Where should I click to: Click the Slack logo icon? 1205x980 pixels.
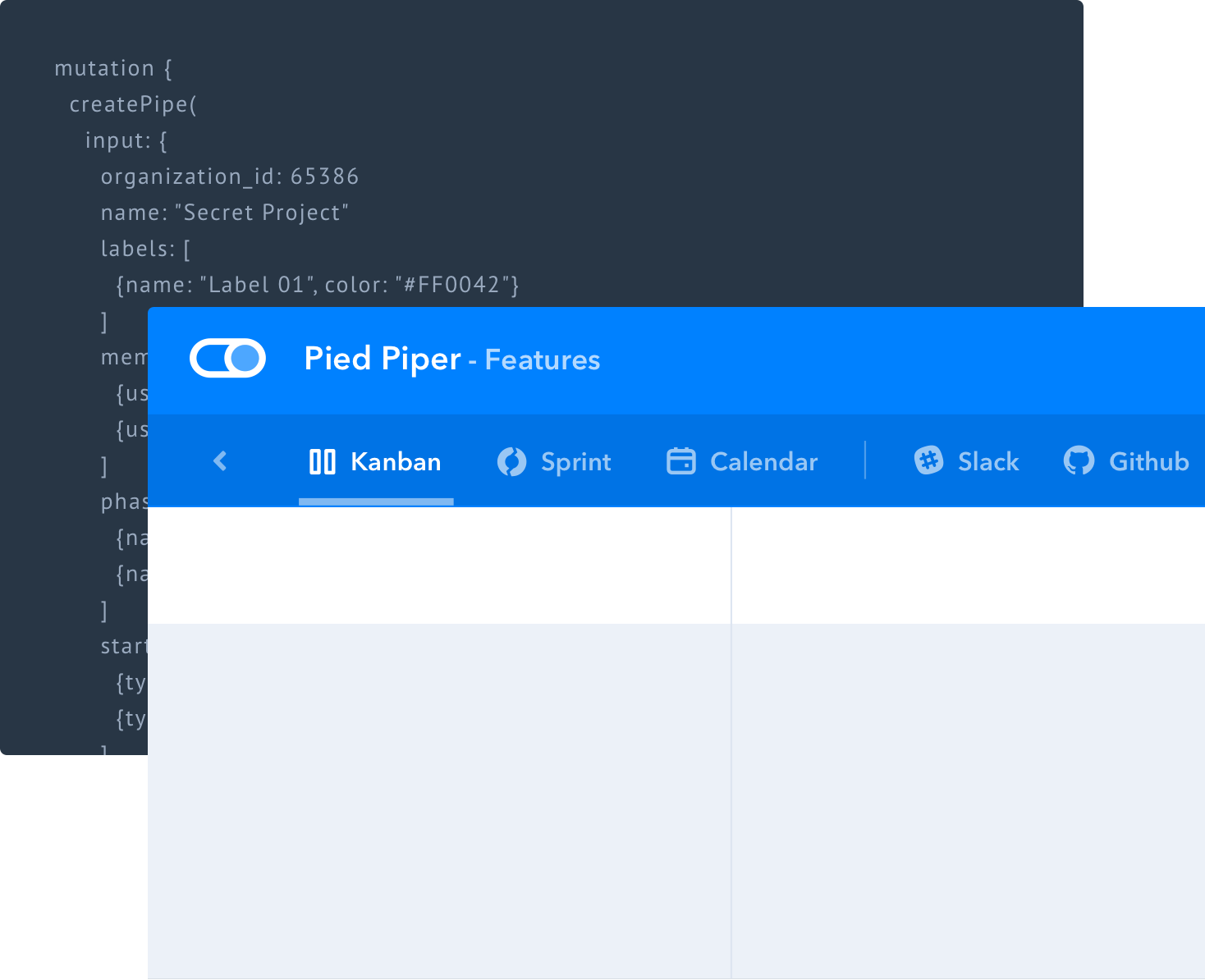pyautogui.click(x=928, y=460)
